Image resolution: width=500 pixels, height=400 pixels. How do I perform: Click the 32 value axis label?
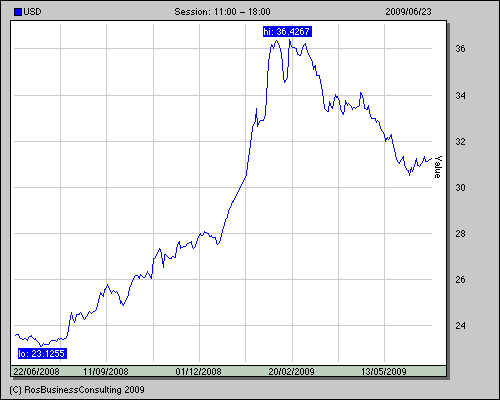[460, 142]
